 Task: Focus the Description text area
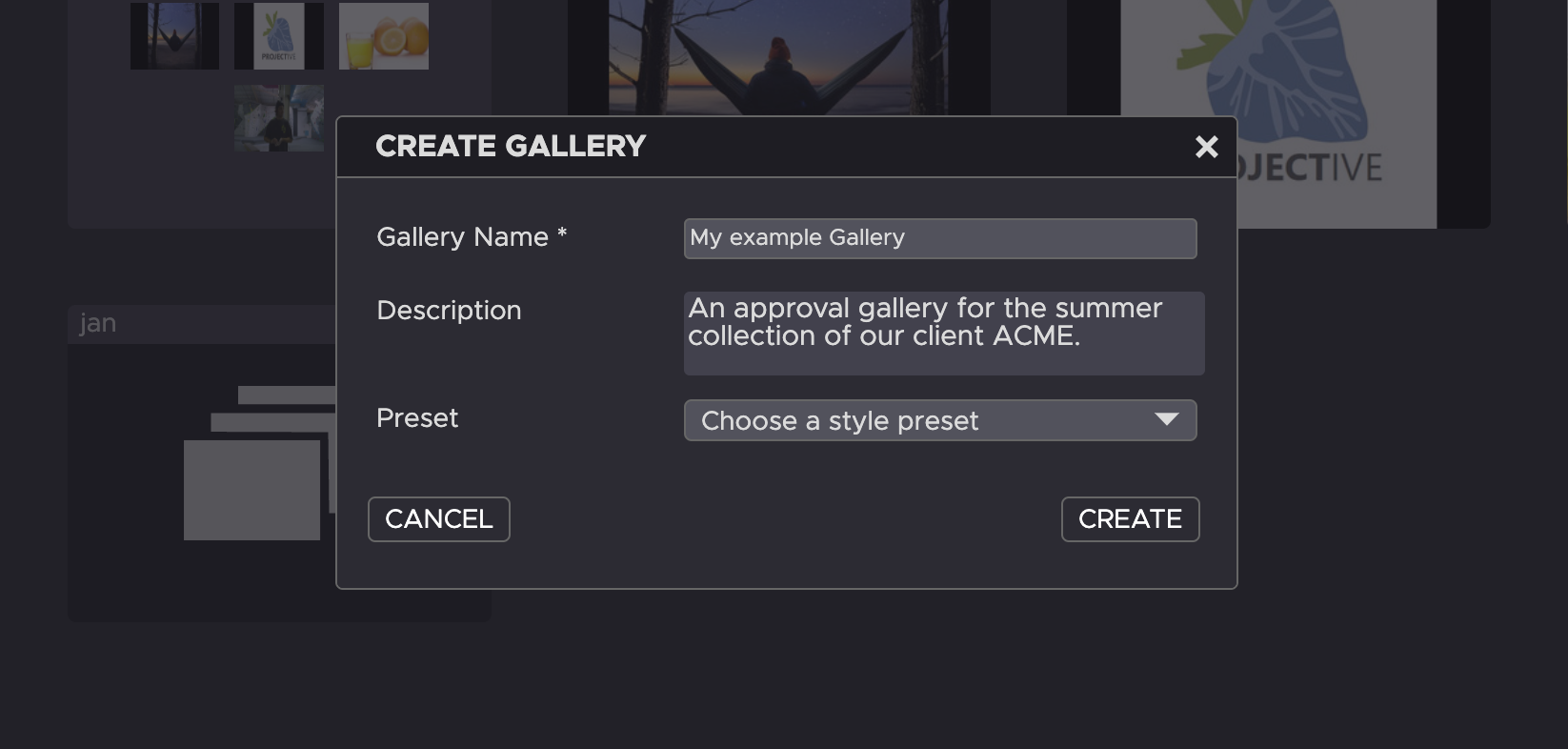943,333
